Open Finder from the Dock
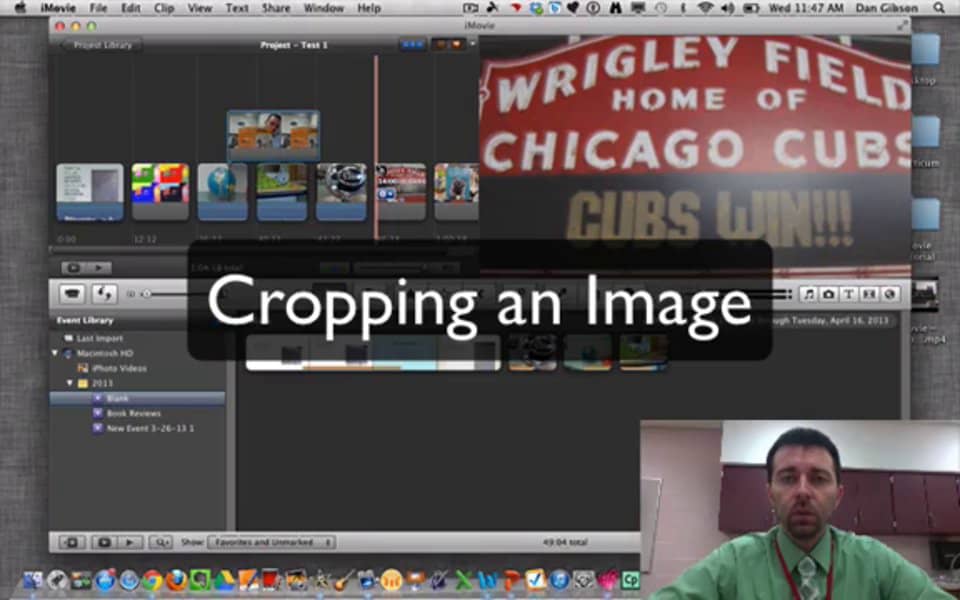 [x=33, y=579]
